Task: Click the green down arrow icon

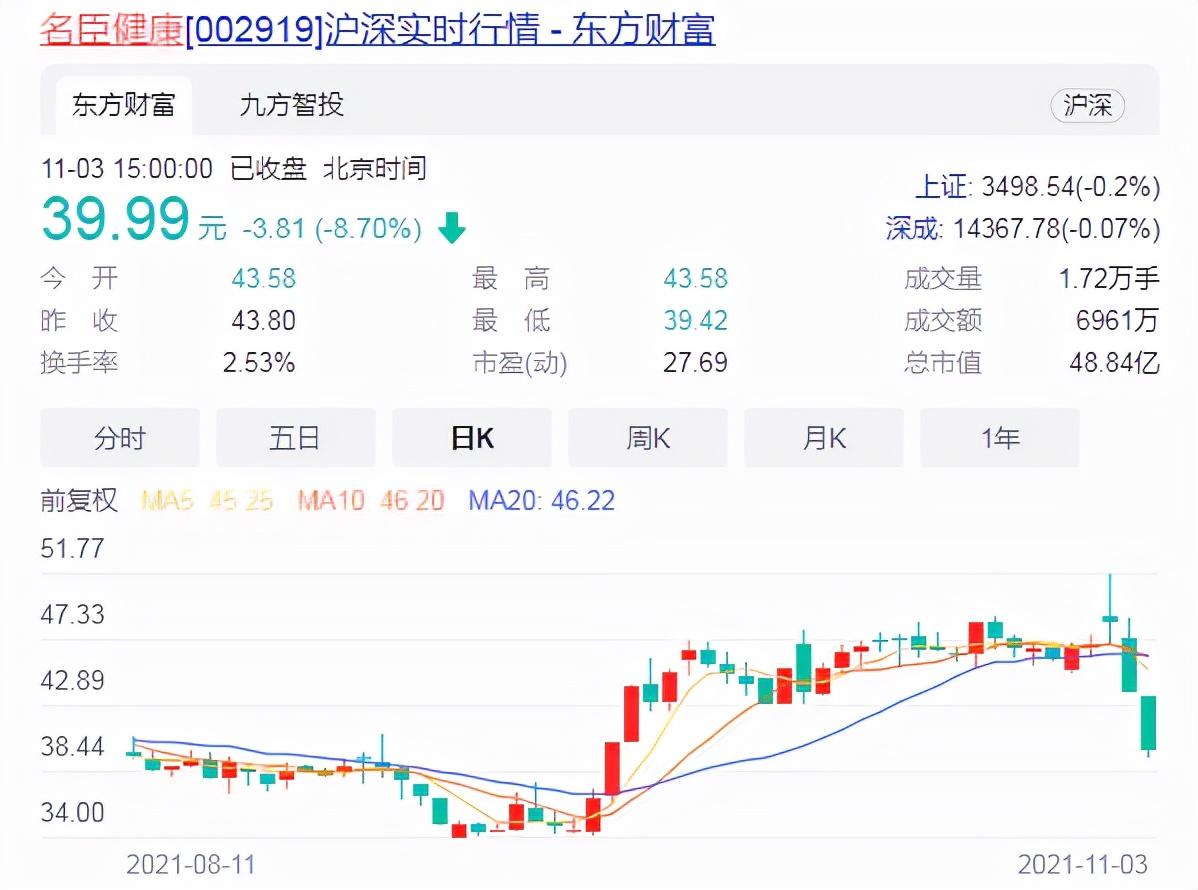Action: (452, 229)
